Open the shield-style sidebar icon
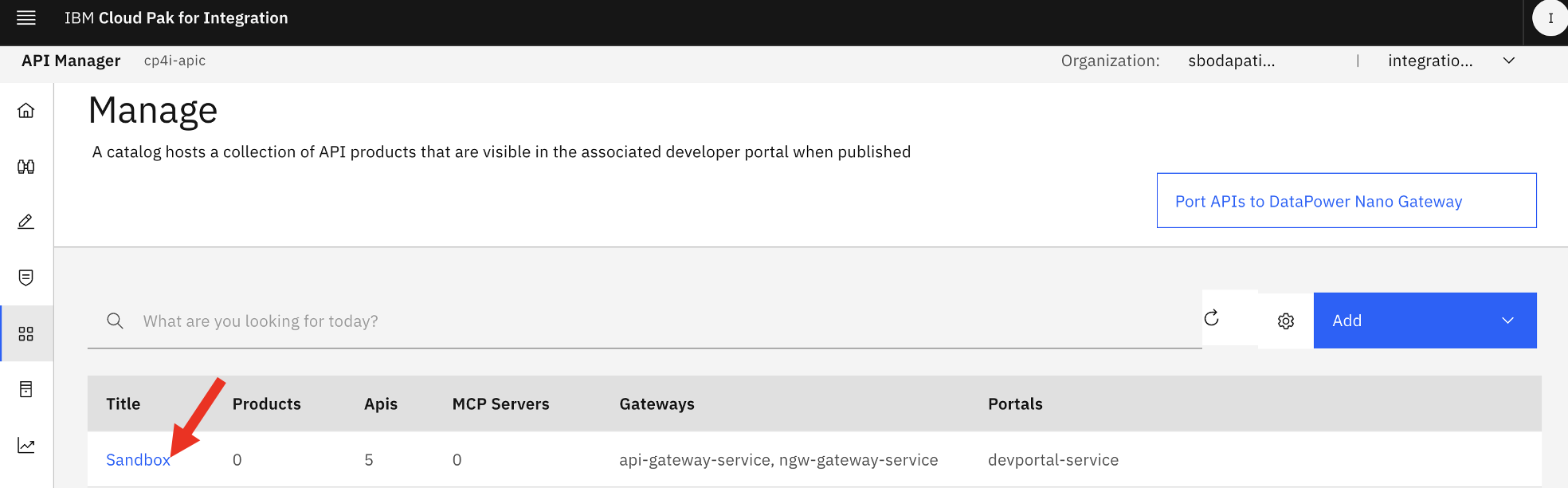1568x488 pixels. [x=26, y=277]
